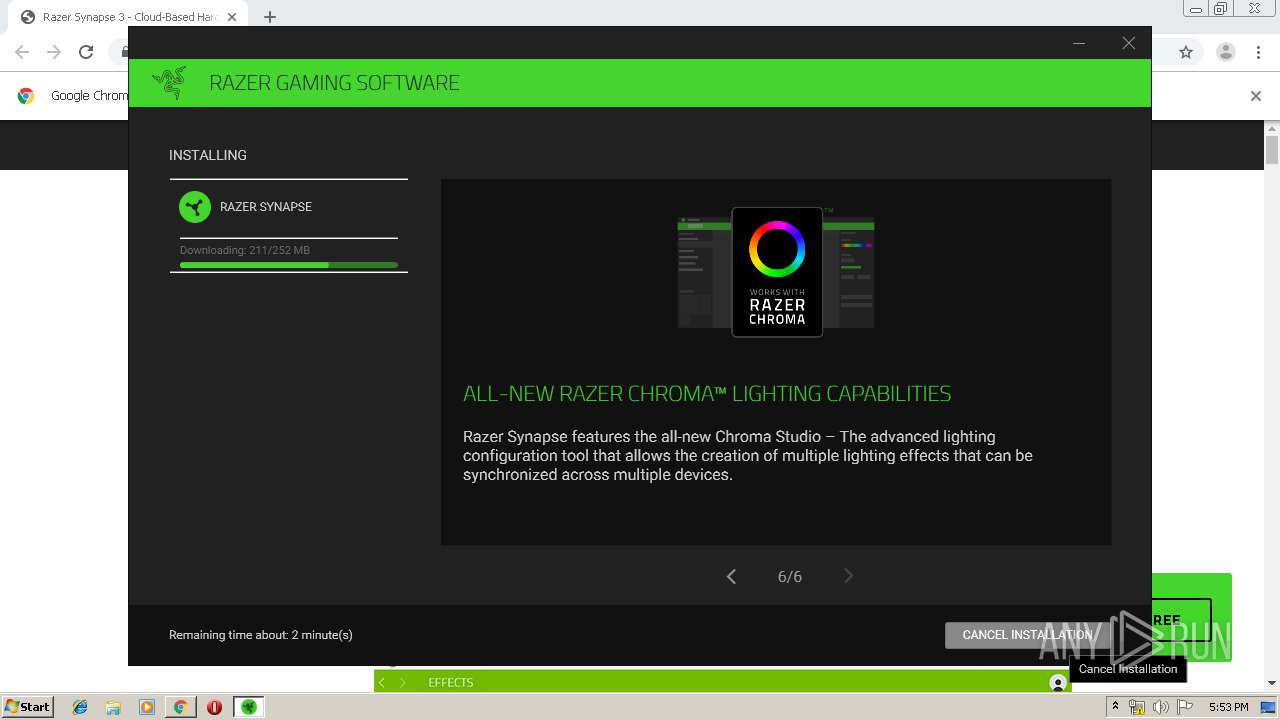The height and width of the screenshot is (720, 1280).
Task: Click the Chrome forward button
Action: point(54,52)
